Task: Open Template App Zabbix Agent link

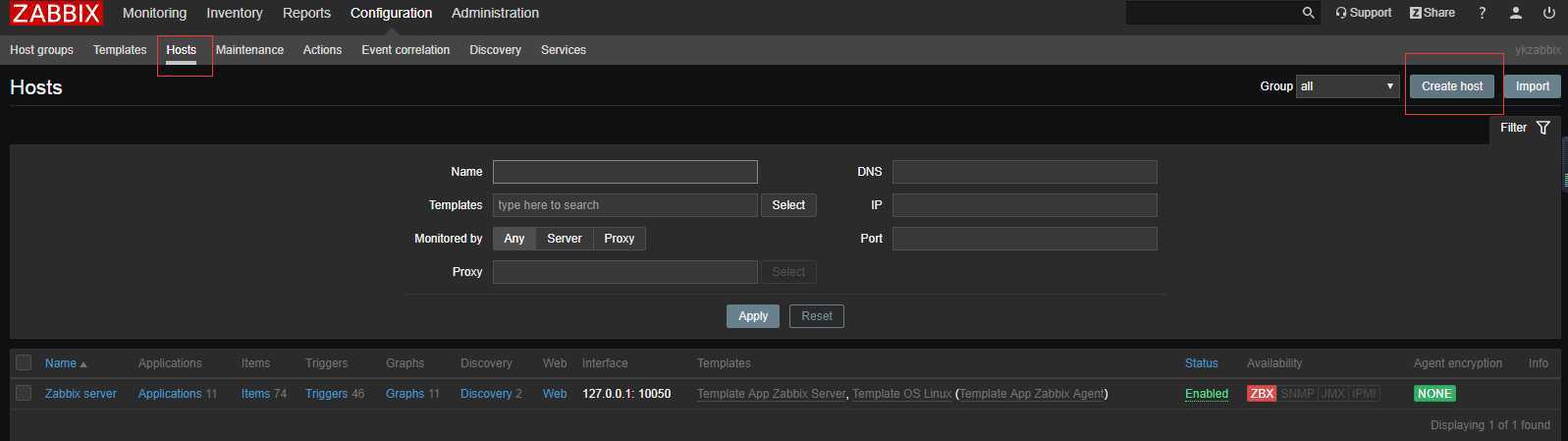Action: pos(1031,394)
